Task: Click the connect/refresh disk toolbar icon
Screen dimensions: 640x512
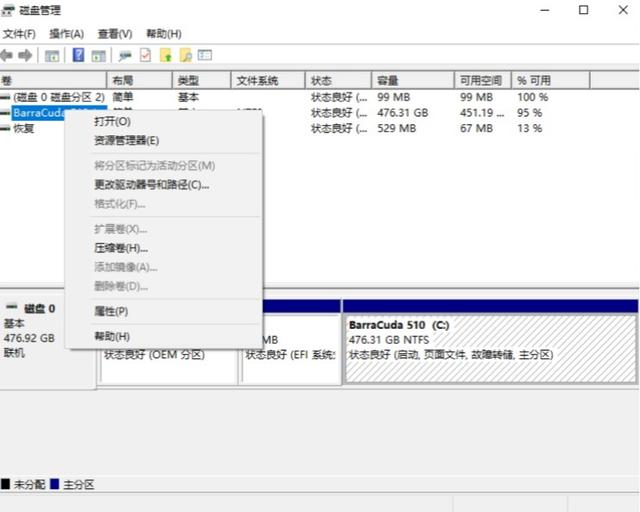Action: coord(125,56)
